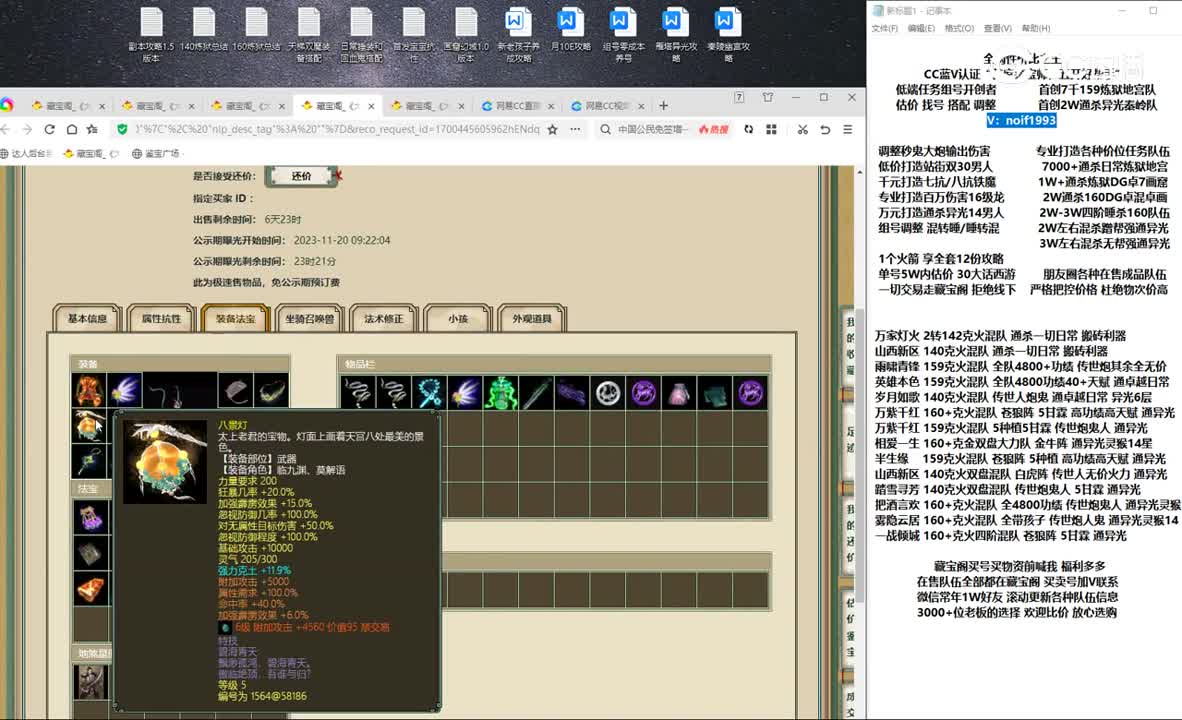
Task: Click feather fan item in inventory
Action: (464, 393)
